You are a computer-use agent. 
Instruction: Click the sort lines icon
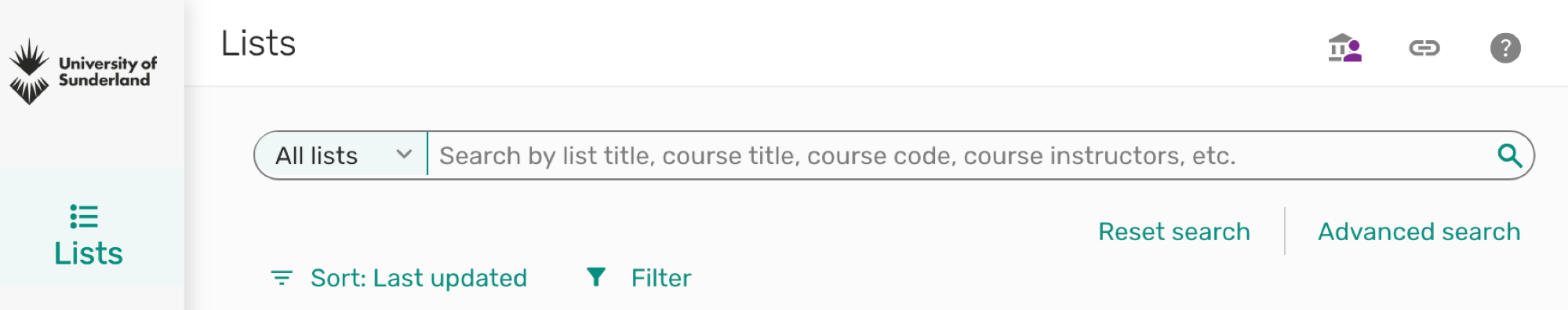click(282, 278)
